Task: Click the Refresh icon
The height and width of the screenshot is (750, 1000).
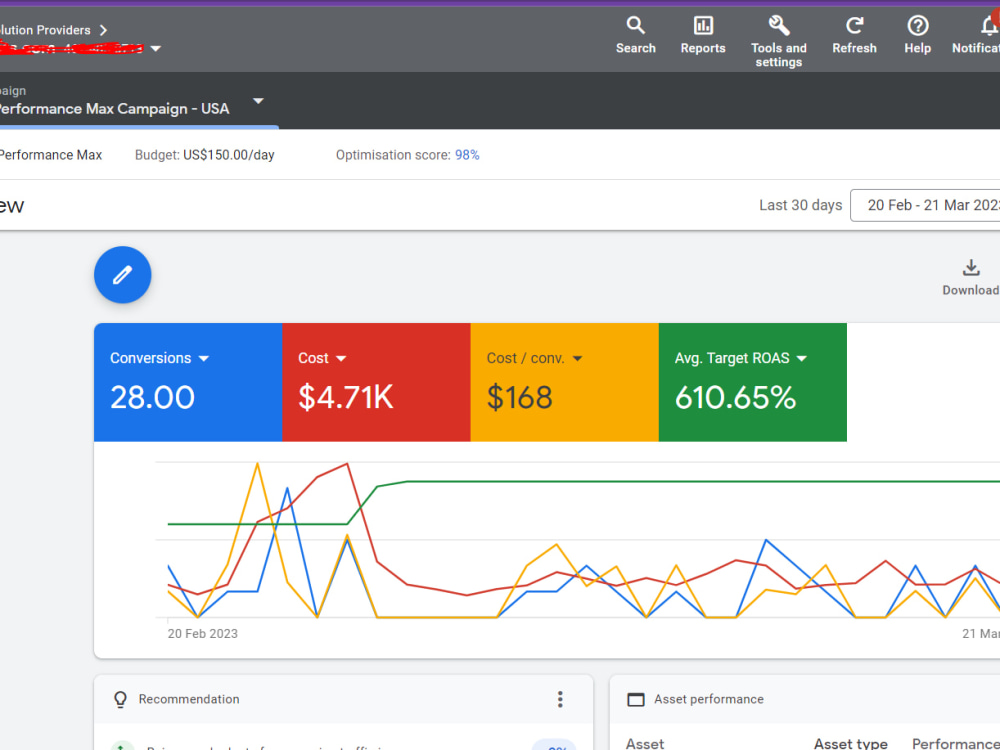Action: 854,35
